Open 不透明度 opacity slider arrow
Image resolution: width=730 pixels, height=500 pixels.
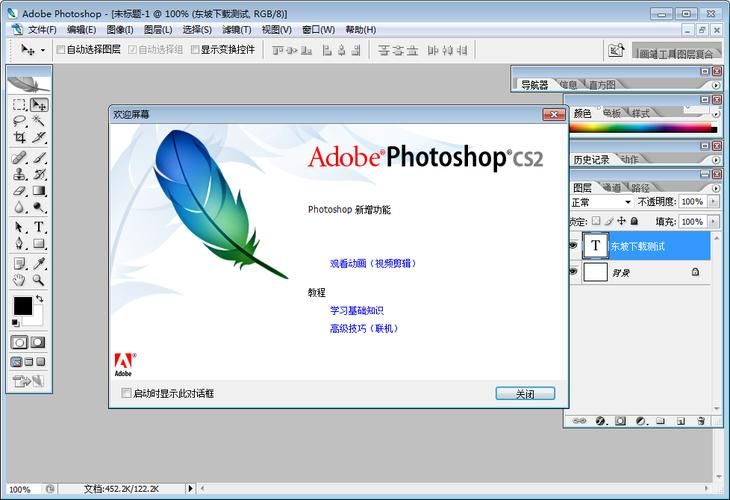click(x=713, y=202)
